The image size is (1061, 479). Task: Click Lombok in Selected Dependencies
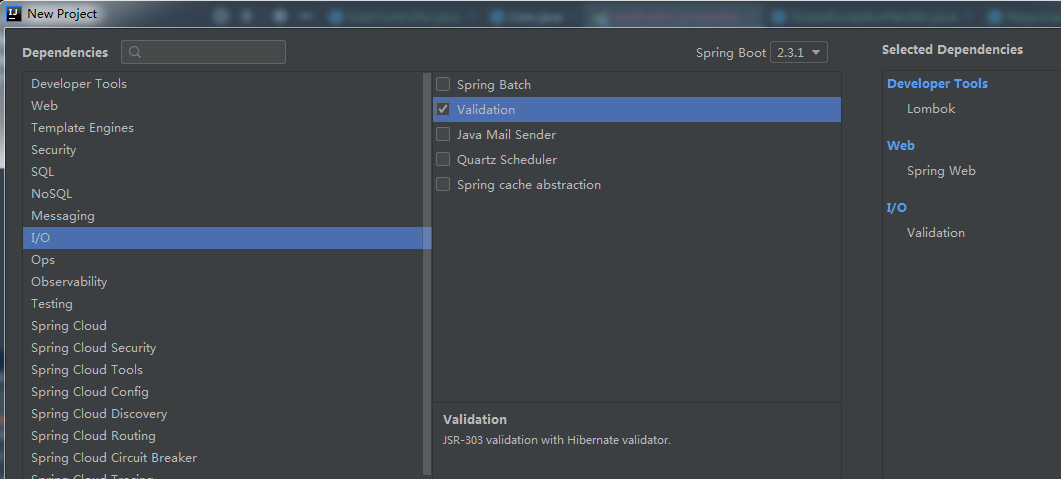[930, 109]
